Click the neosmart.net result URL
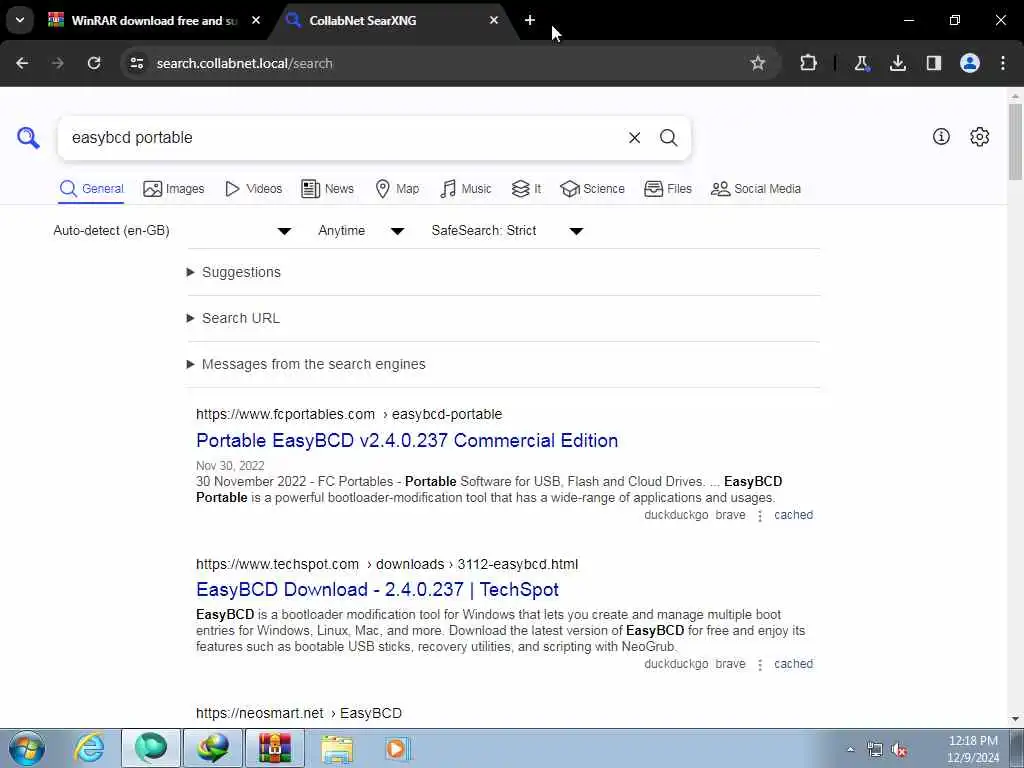Screen dimensions: 1024x768 coord(298,713)
